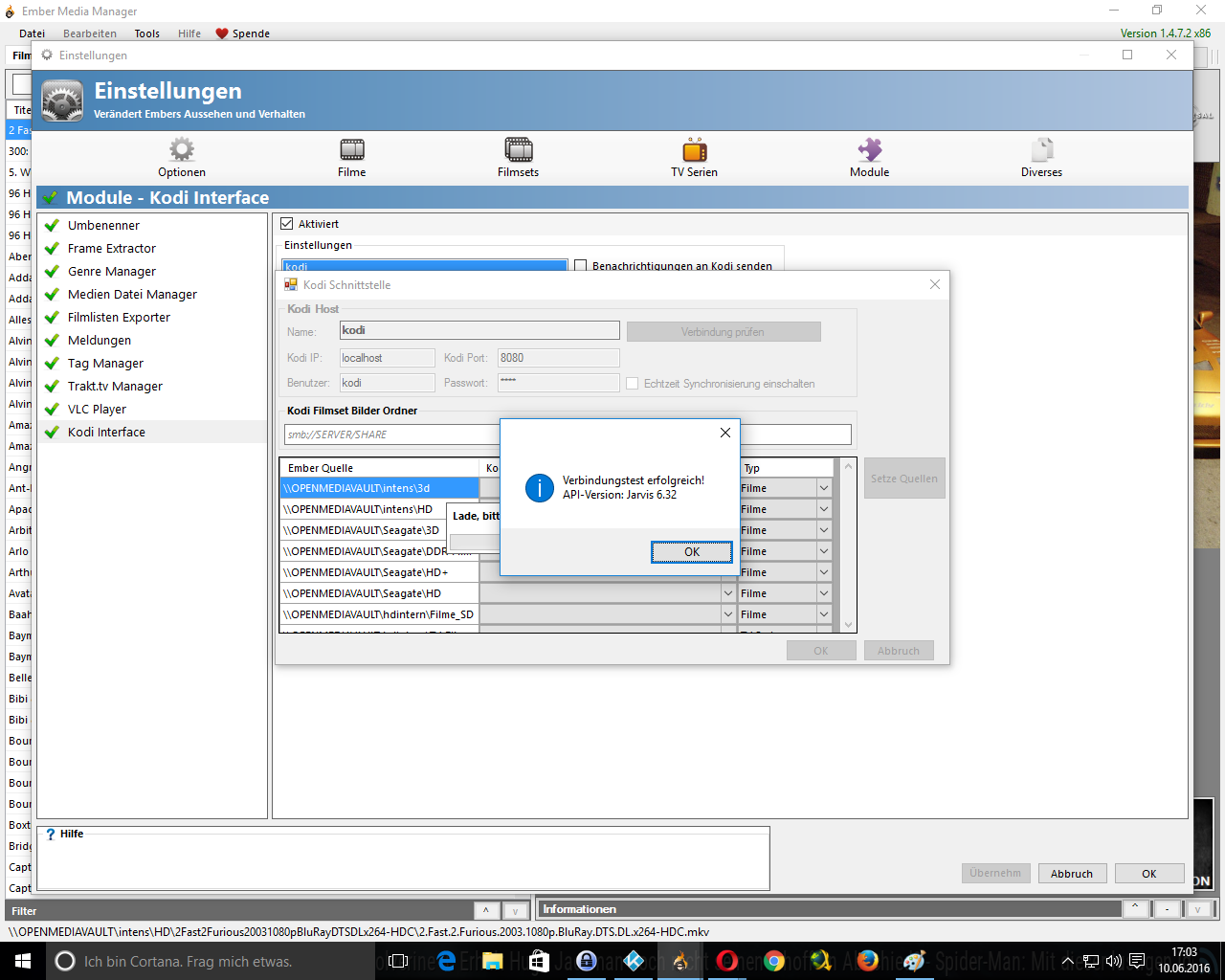Select the Trakt.tv Manager module
This screenshot has height=980, width=1225.
(x=115, y=386)
